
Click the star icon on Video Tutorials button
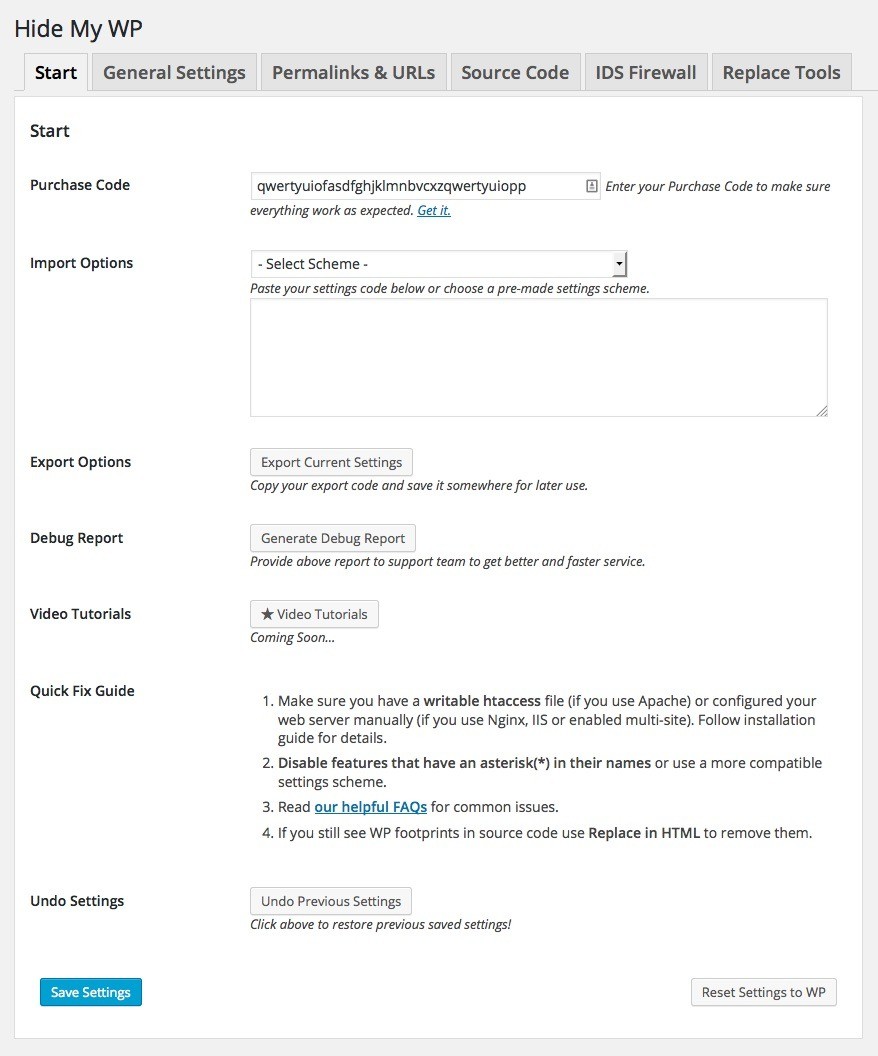pyautogui.click(x=267, y=614)
